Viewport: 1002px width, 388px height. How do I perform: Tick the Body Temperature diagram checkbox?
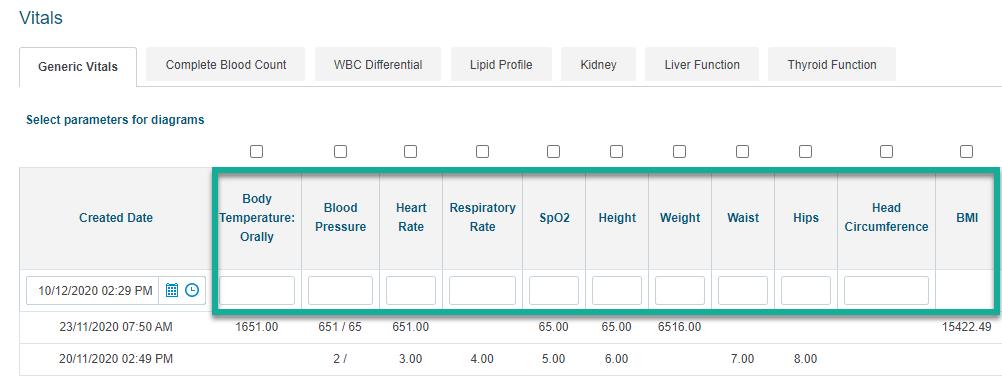(257, 151)
